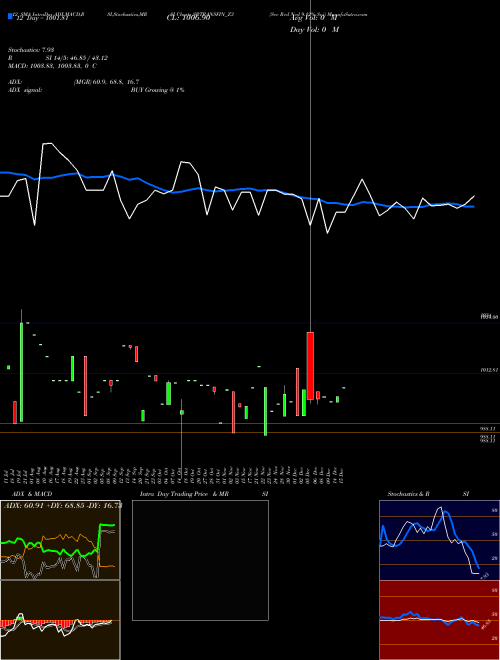Click the 'ADX: 60.91 +DY: 68.85 -DY: 16.73' header
This screenshot has width=500, height=660.
click(63, 505)
